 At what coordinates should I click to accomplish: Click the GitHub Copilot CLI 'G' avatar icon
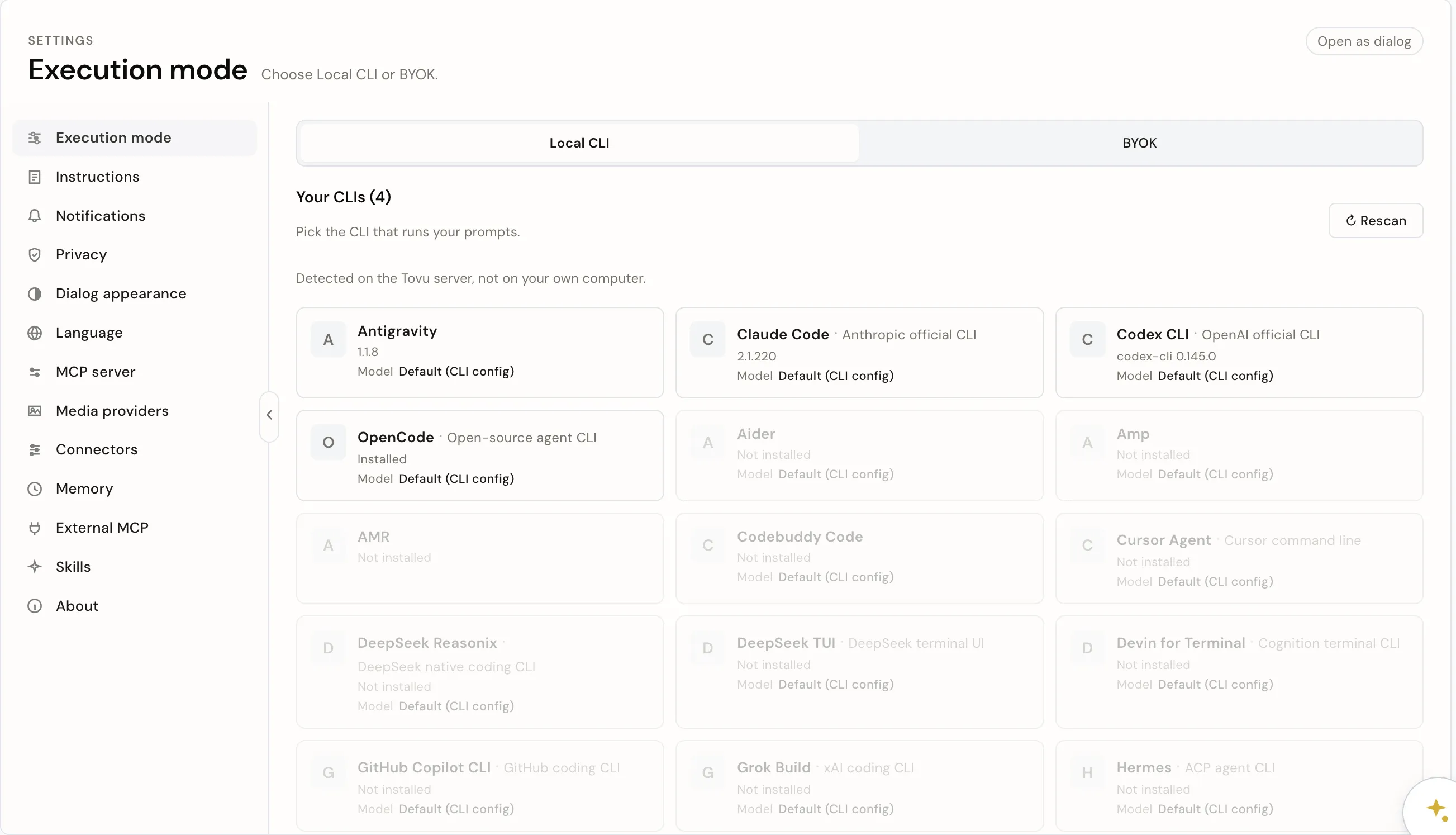pos(328,772)
